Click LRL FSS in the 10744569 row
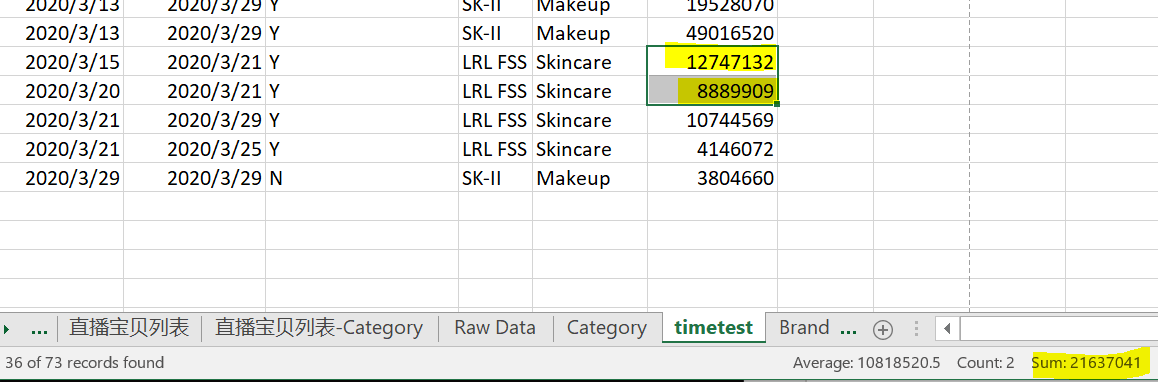Viewport: 1158px width, 382px height. click(495, 120)
